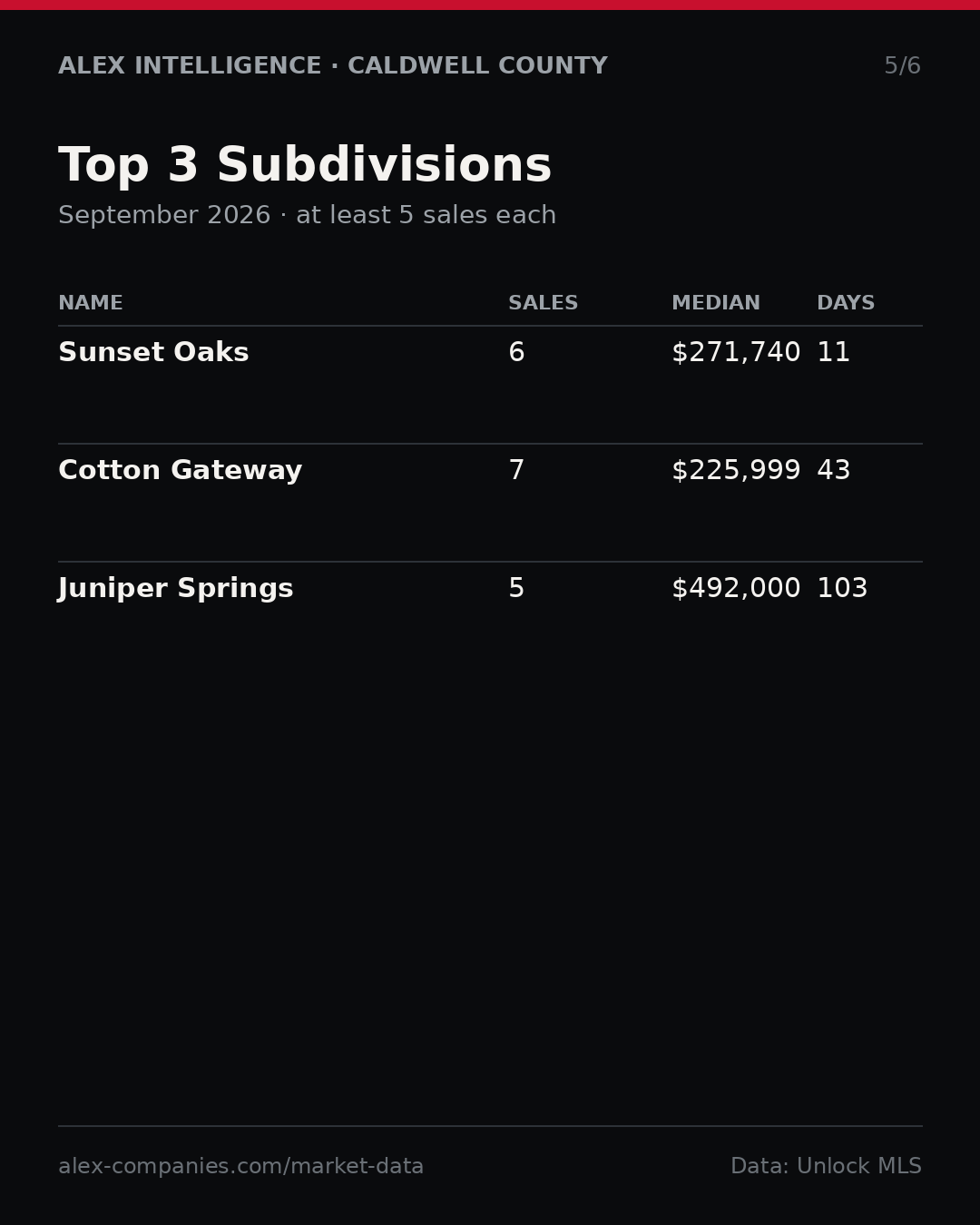Click the Juniper Springs subdivision name
The height and width of the screenshot is (1225, 980).
176,589
